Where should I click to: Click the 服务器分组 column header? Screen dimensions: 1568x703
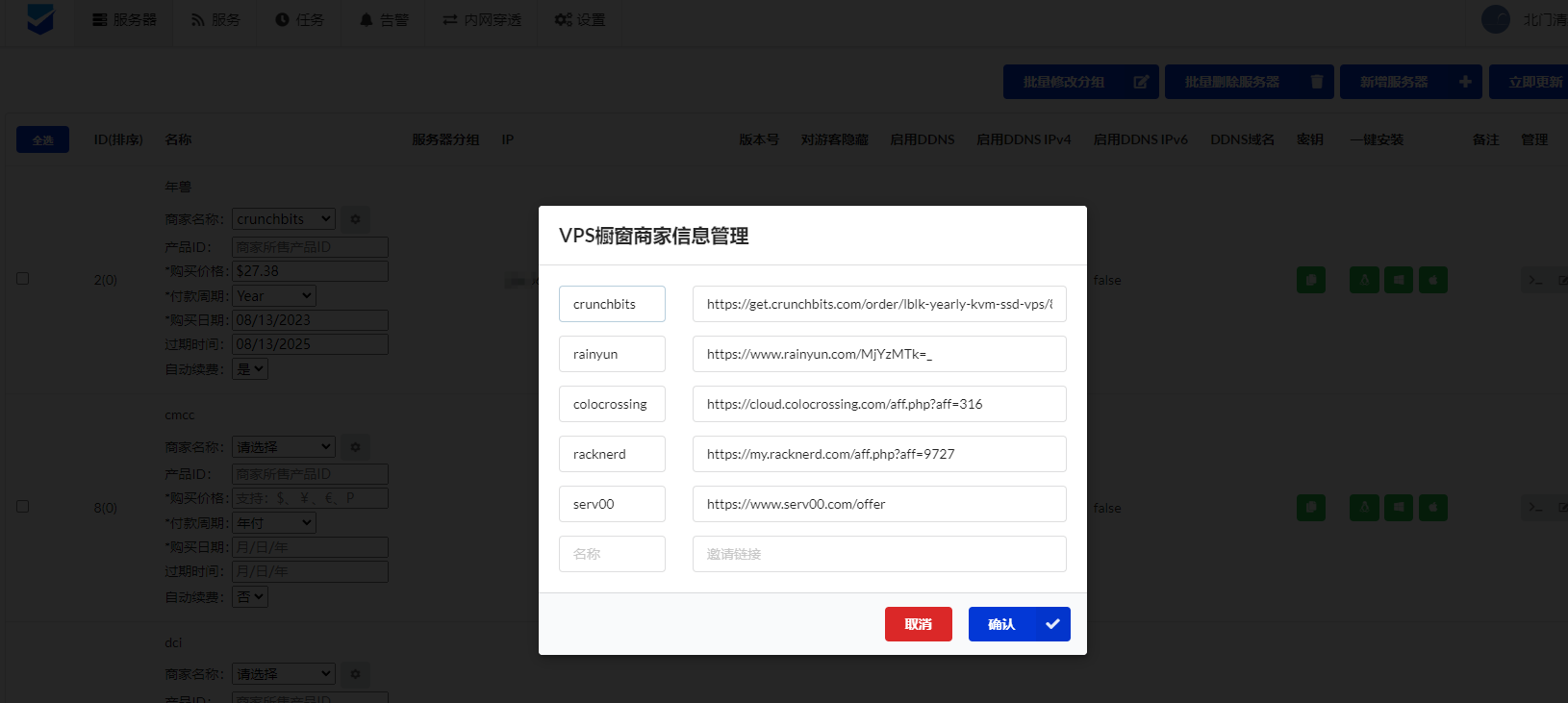[x=445, y=139]
